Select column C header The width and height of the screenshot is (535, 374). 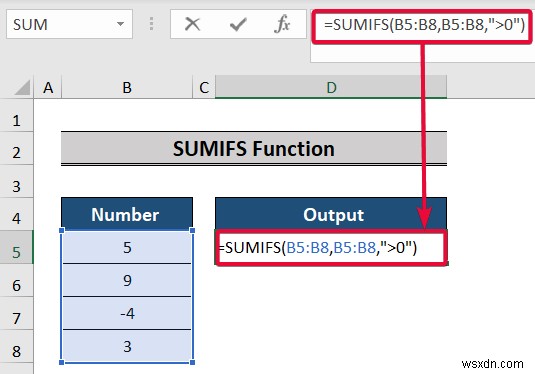pos(204,87)
